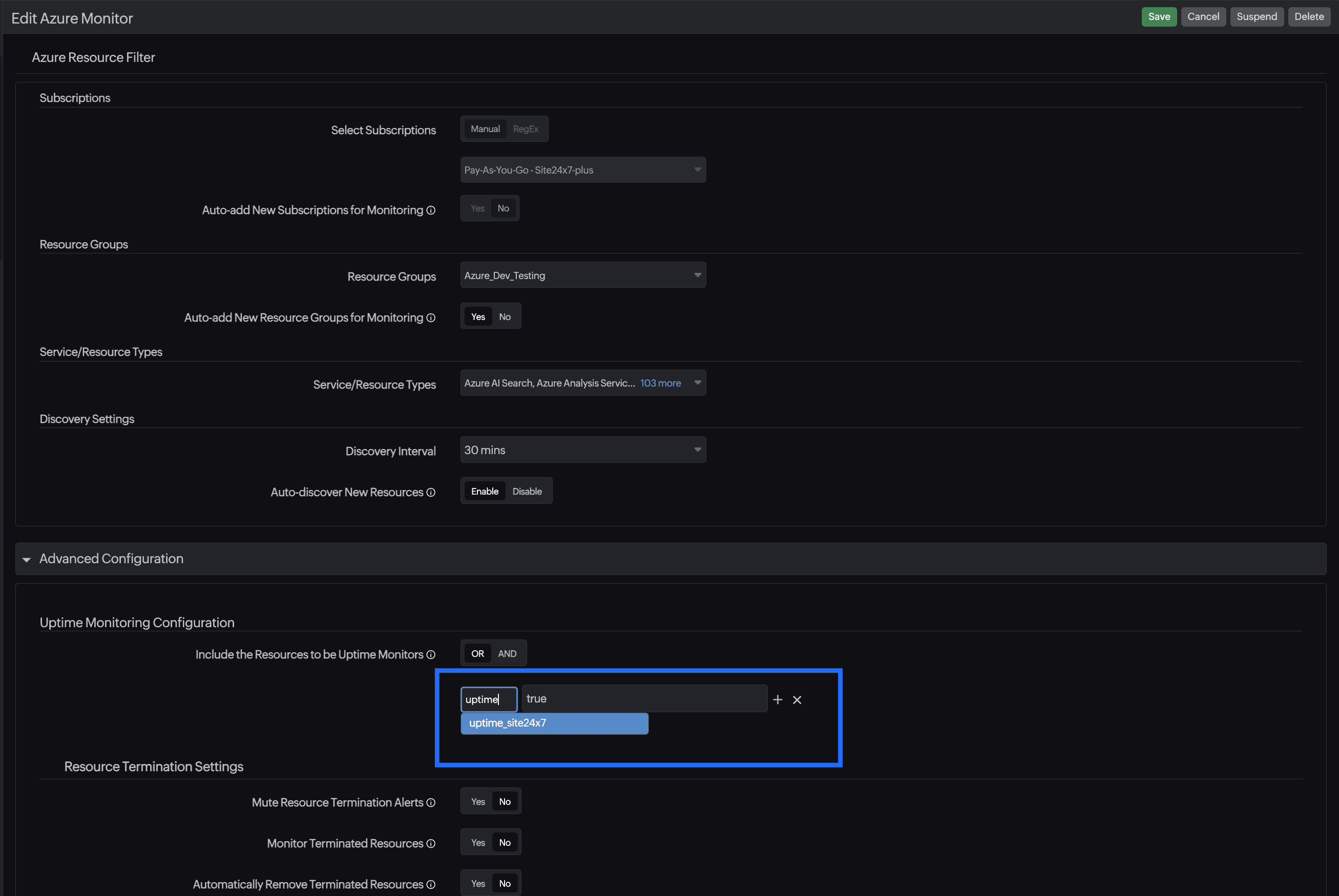1339x896 pixels.
Task: Disable Auto-discover New Resources
Action: (x=527, y=492)
